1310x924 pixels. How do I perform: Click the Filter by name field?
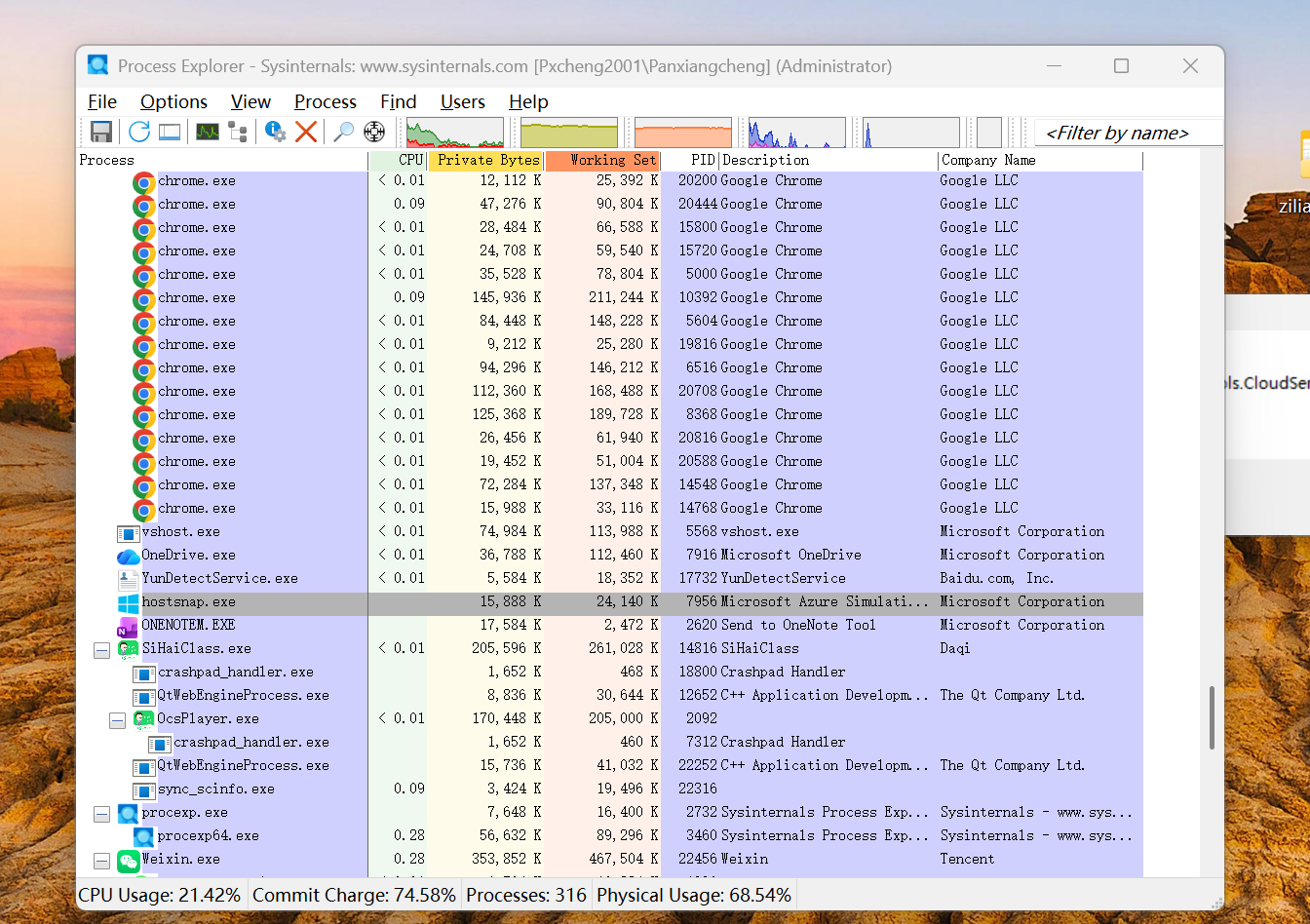tap(1128, 134)
